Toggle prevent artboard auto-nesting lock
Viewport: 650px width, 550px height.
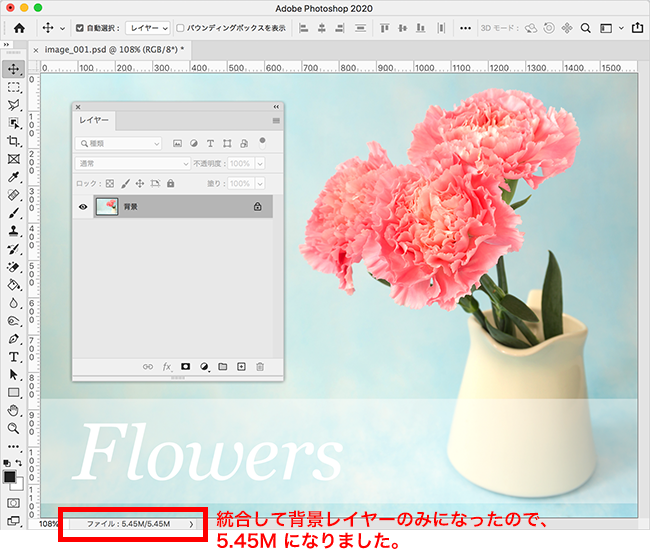click(155, 183)
